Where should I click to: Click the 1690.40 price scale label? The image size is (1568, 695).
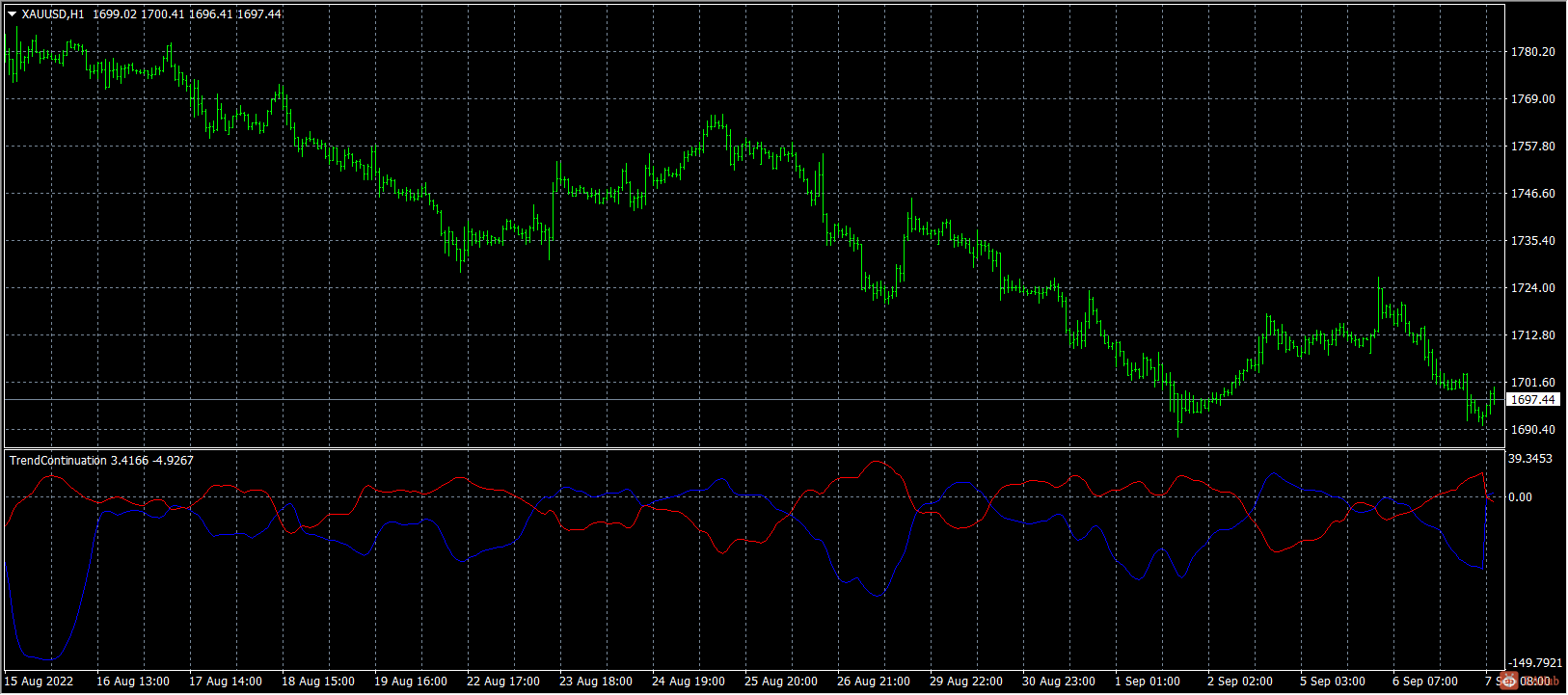[1532, 430]
